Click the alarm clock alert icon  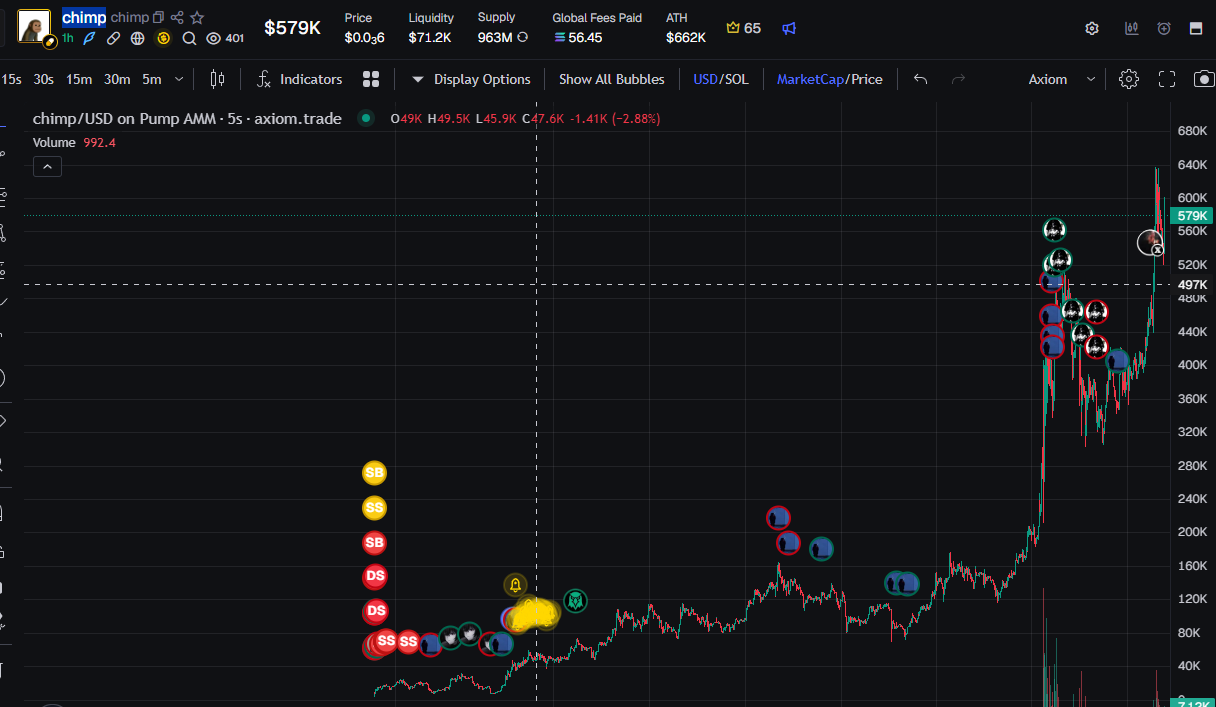(x=1164, y=28)
